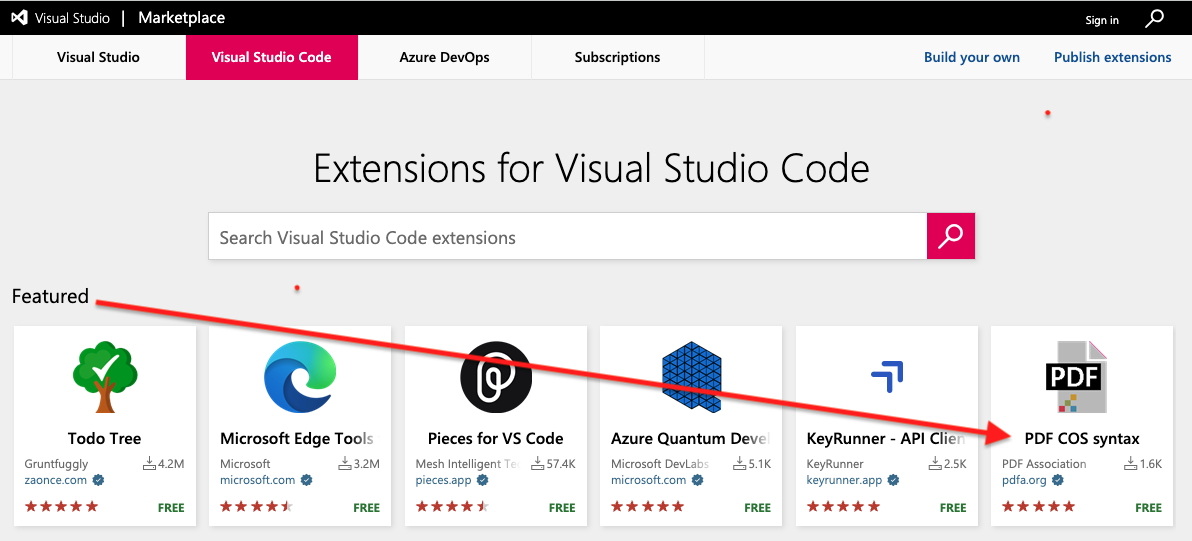Click the Publish extensions link
Screen dimensions: 1192x541
pos(1112,57)
